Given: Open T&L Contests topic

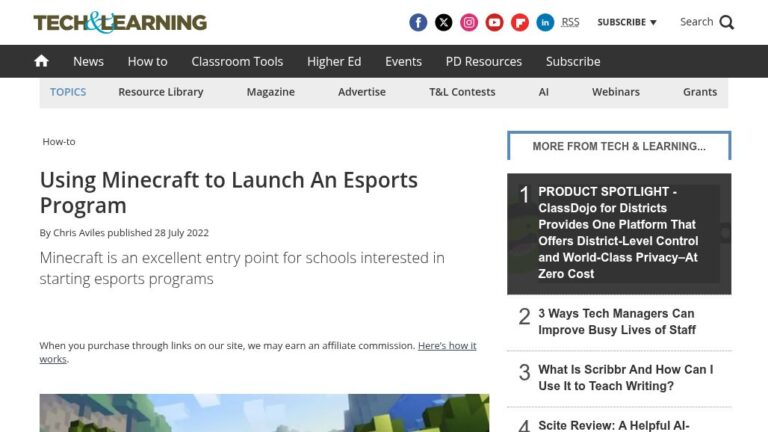Looking at the screenshot, I should [462, 92].
